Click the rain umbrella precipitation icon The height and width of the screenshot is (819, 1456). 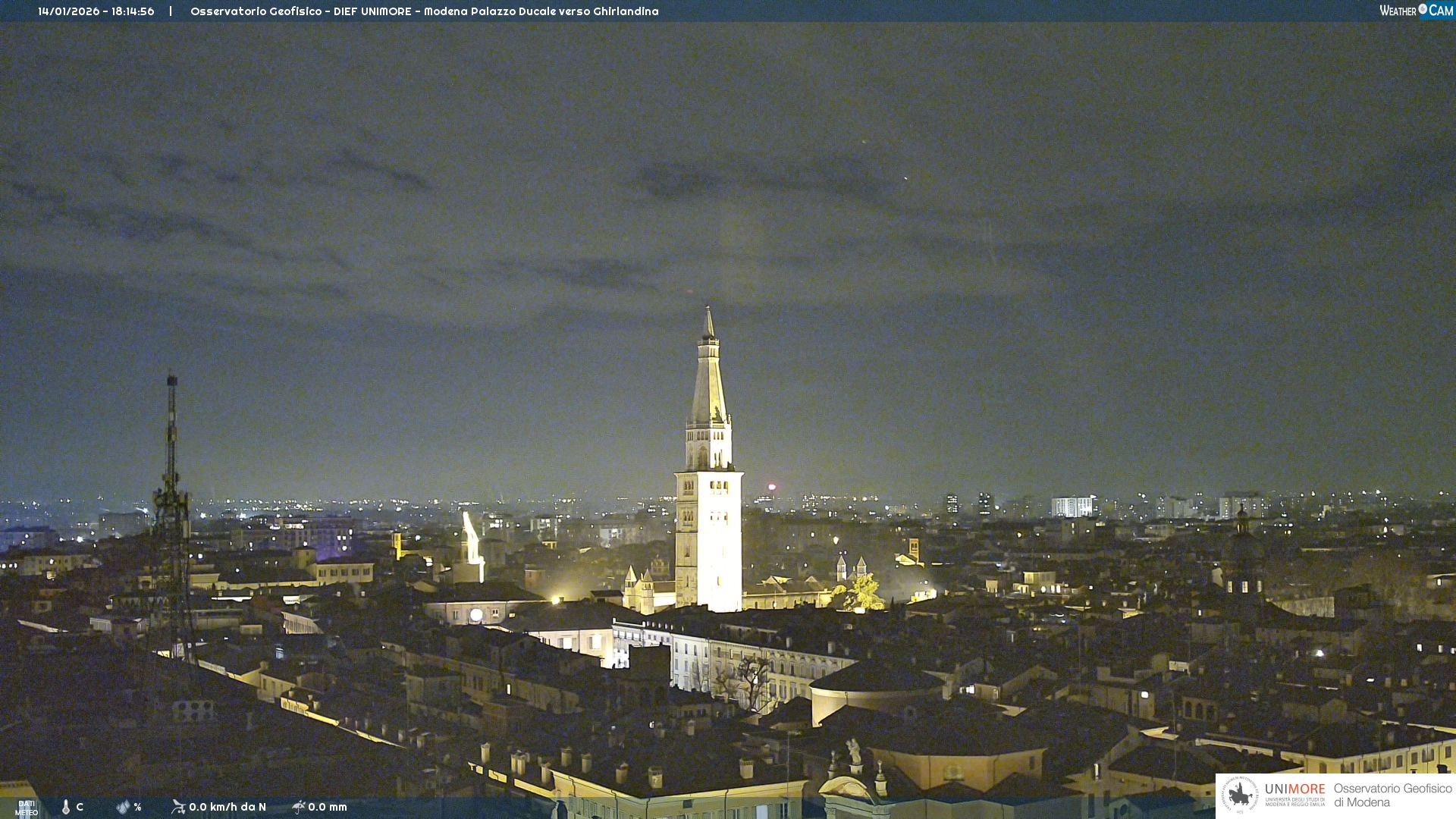(x=299, y=807)
